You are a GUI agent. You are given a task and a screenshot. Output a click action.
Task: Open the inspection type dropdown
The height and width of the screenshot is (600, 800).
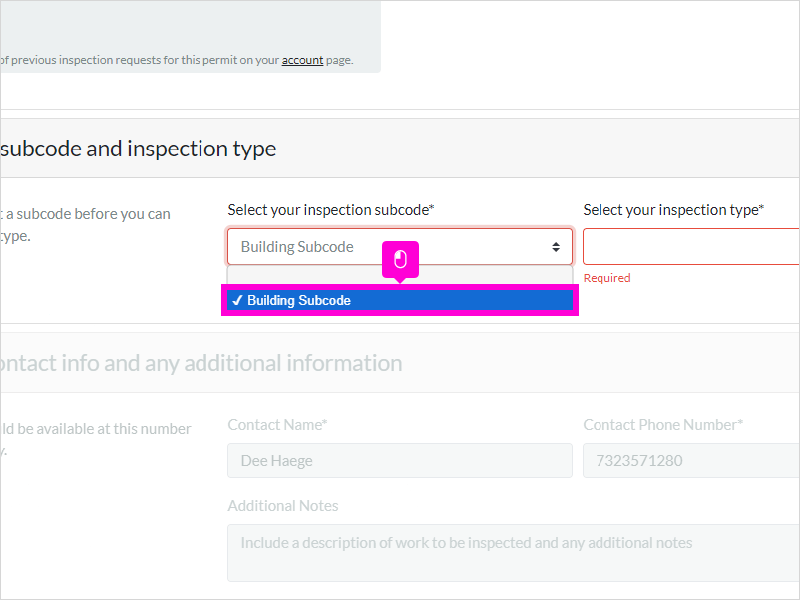click(691, 246)
